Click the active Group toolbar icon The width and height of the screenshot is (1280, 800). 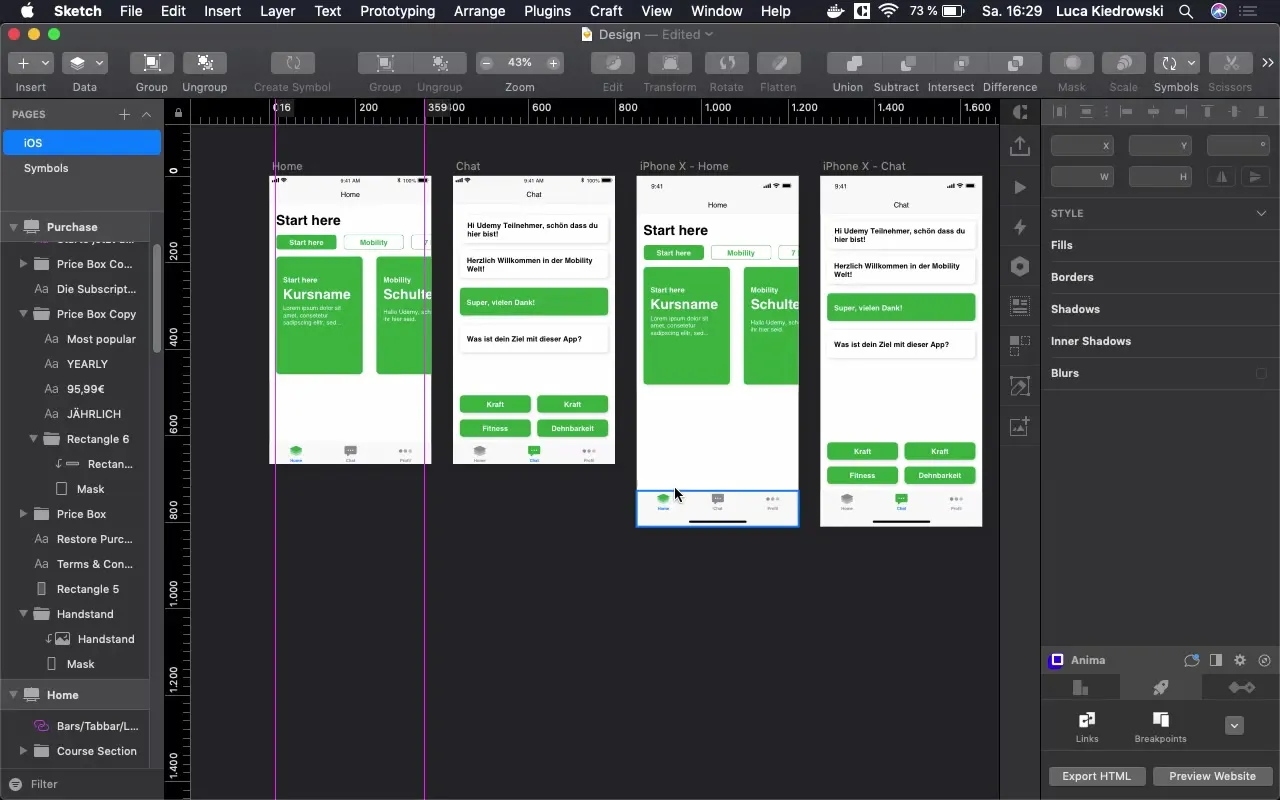pos(152,63)
